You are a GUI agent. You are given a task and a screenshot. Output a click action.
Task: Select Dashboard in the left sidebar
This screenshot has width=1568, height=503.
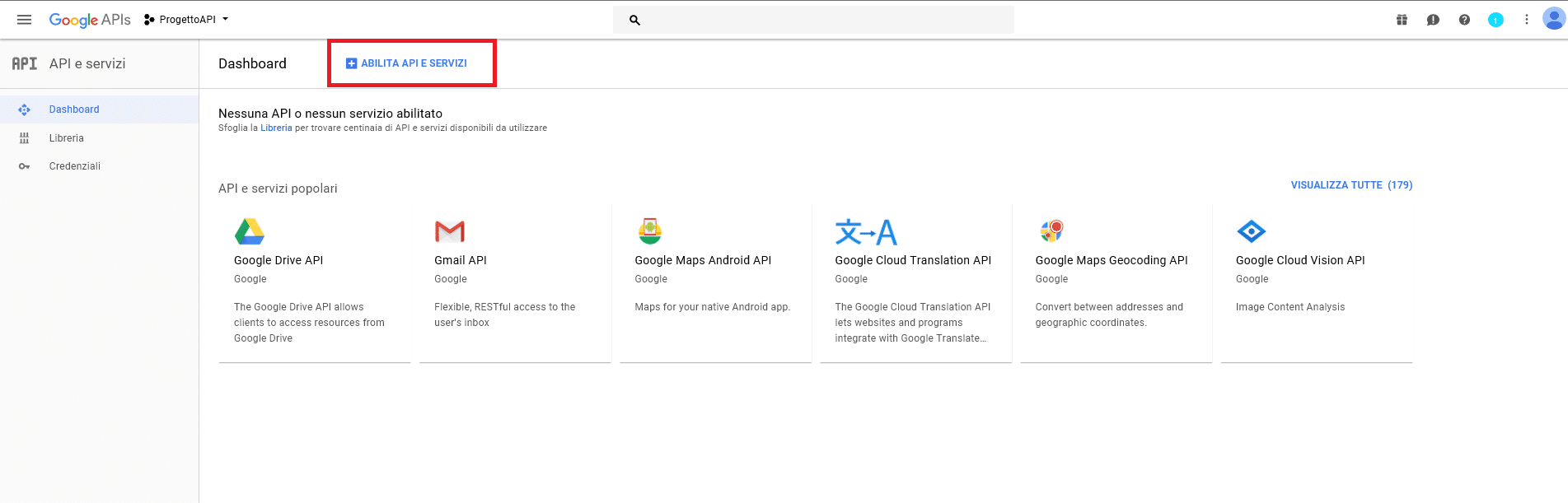click(99, 109)
